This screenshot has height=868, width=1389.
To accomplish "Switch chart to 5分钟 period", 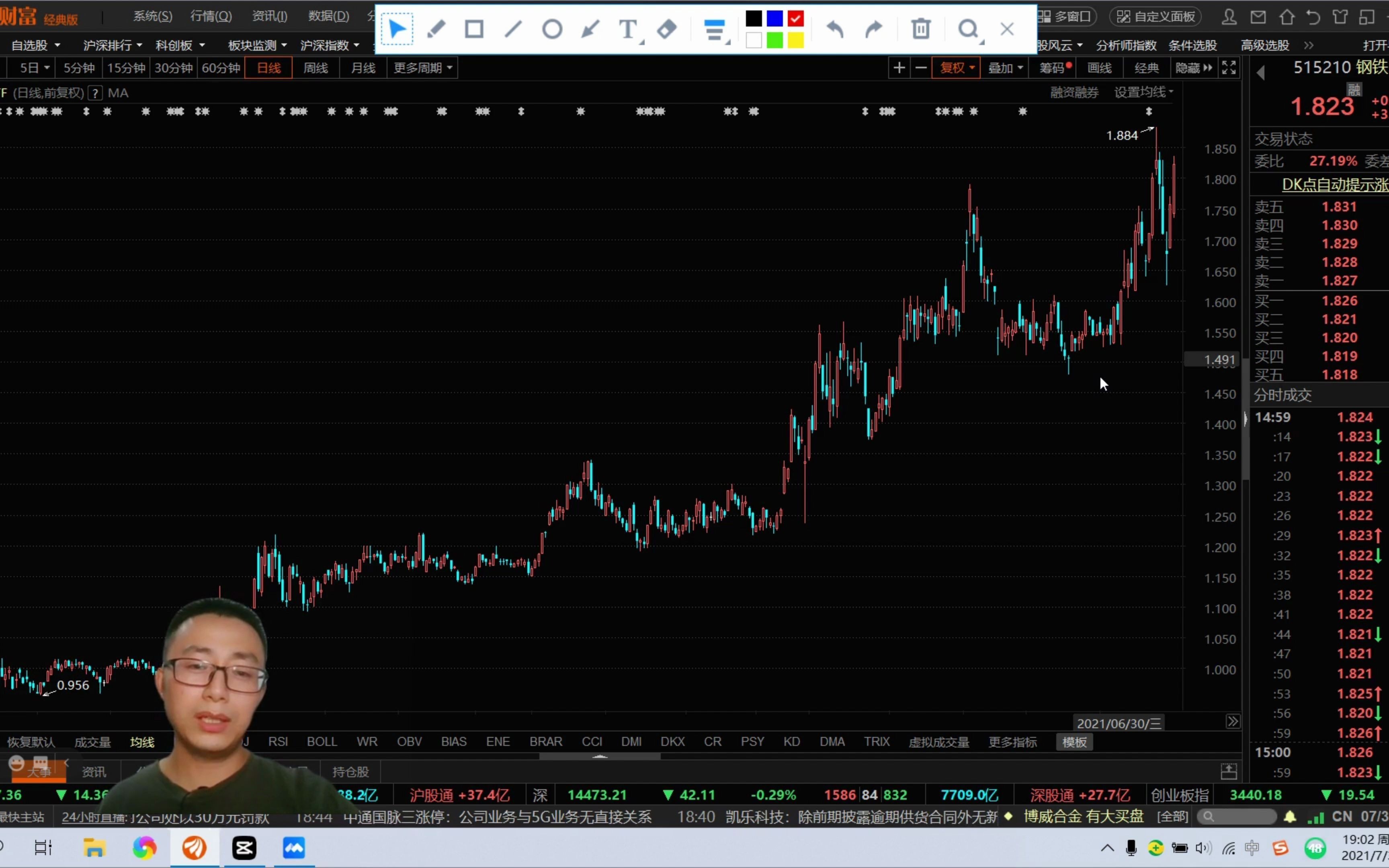I will (79, 68).
